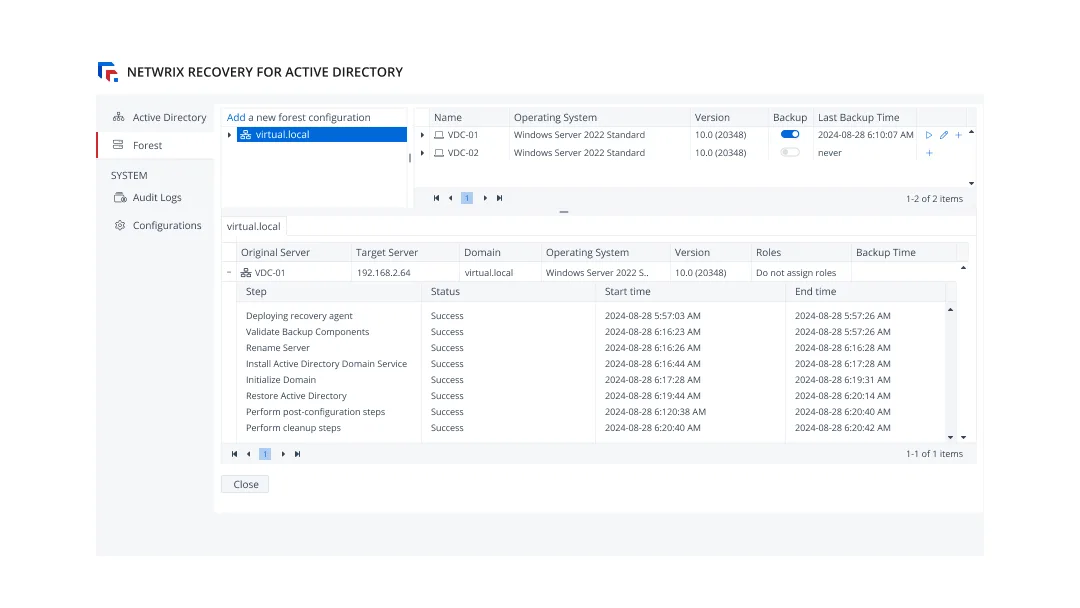Click plus icon in VDC-01 row
1080x608 pixels.
(x=958, y=135)
